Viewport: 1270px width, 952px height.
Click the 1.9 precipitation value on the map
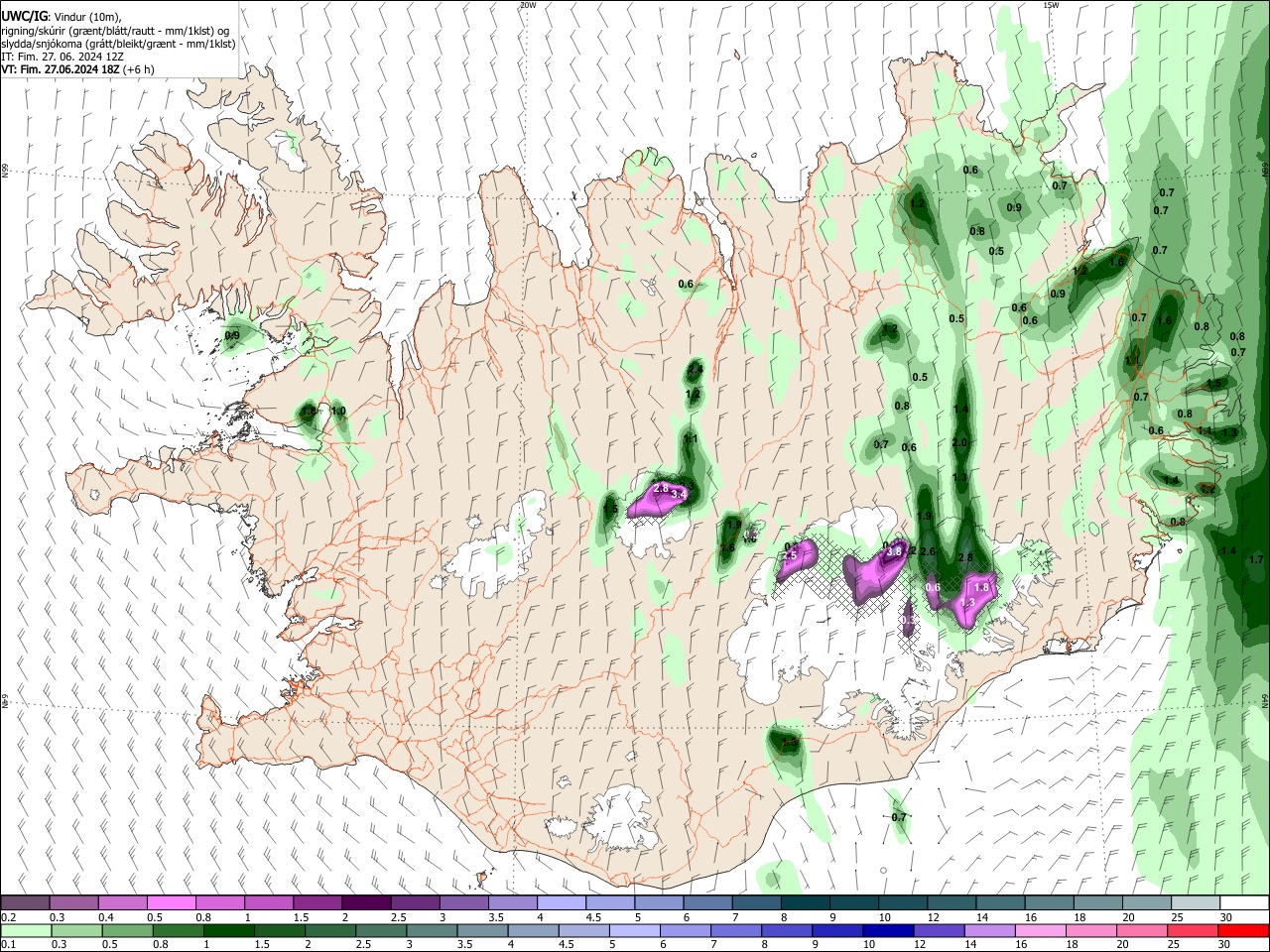(x=924, y=517)
